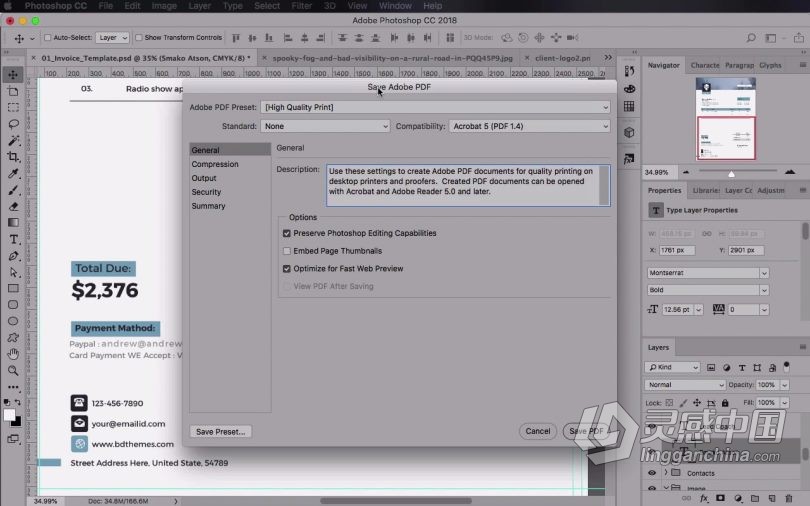
Task: Open the Layer menu in menu bar
Action: 199,6
